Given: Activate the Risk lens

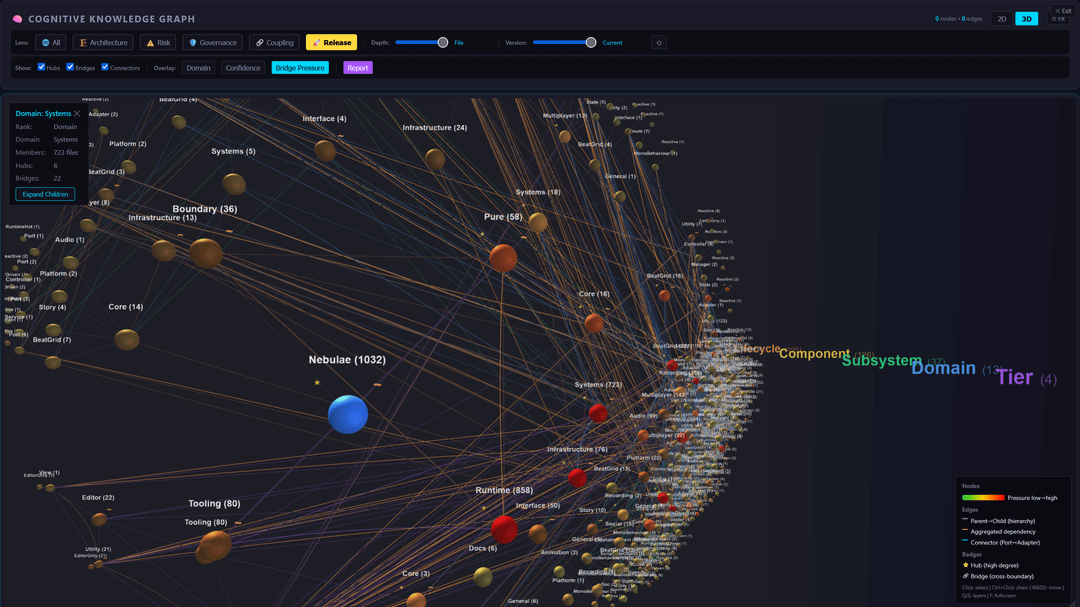Looking at the screenshot, I should click(x=158, y=43).
